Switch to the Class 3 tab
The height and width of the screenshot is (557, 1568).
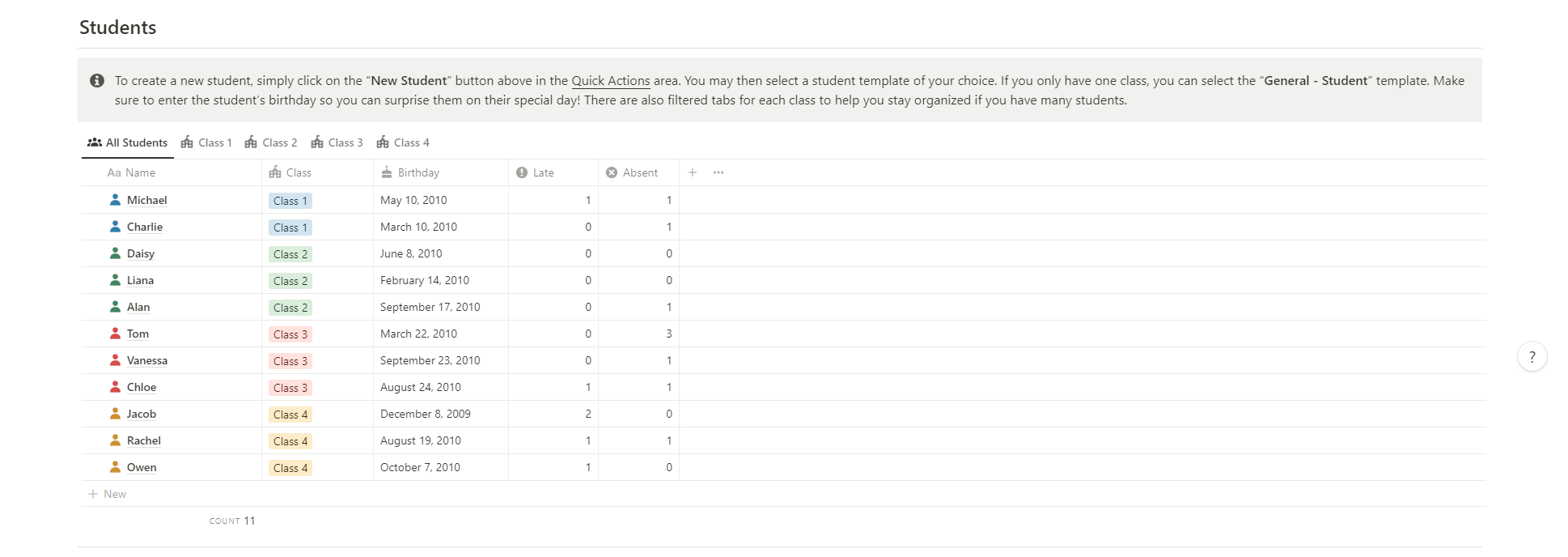coord(346,142)
